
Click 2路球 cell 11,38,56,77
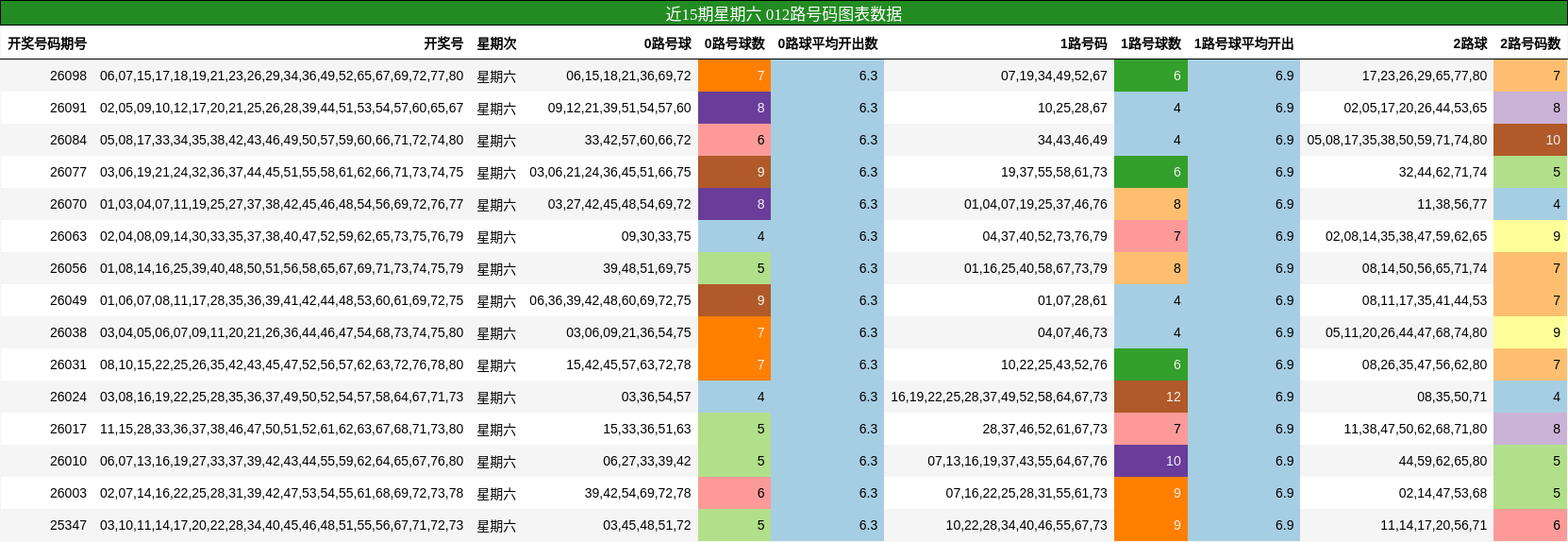click(1452, 204)
